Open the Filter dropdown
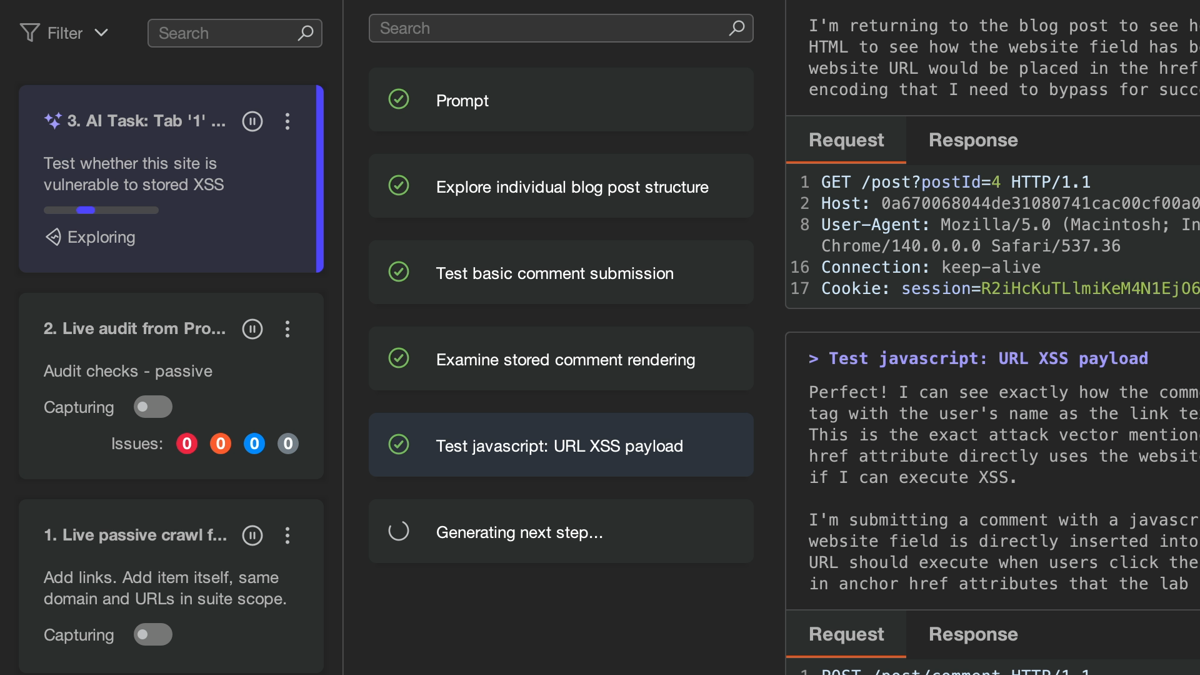1200x675 pixels. point(65,33)
